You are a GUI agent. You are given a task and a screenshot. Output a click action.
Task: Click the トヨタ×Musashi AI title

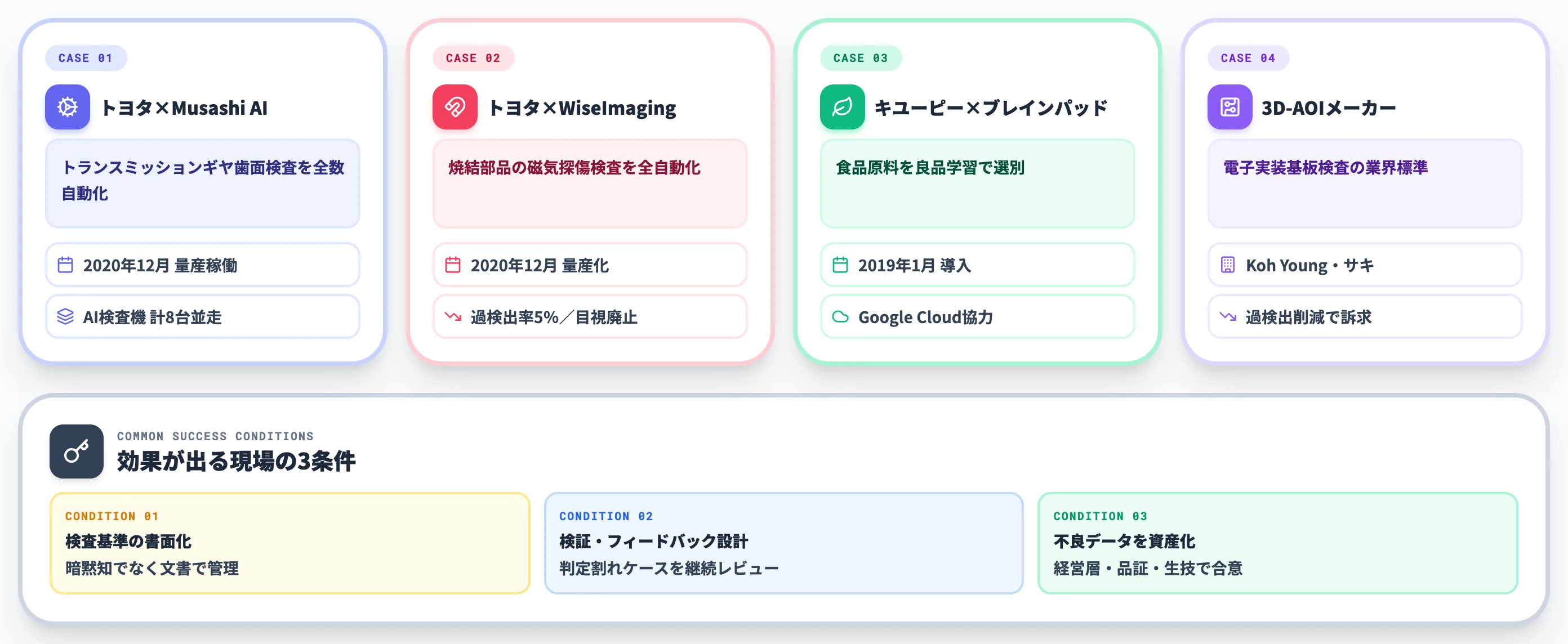[x=184, y=108]
